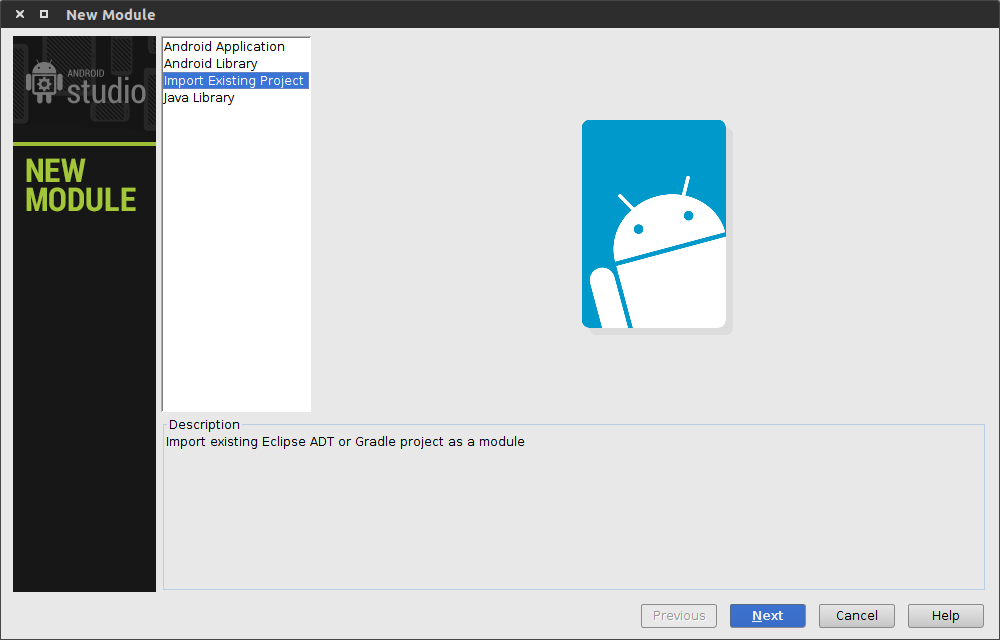Choose Android Library in the list
The image size is (1000, 640).
point(236,64)
